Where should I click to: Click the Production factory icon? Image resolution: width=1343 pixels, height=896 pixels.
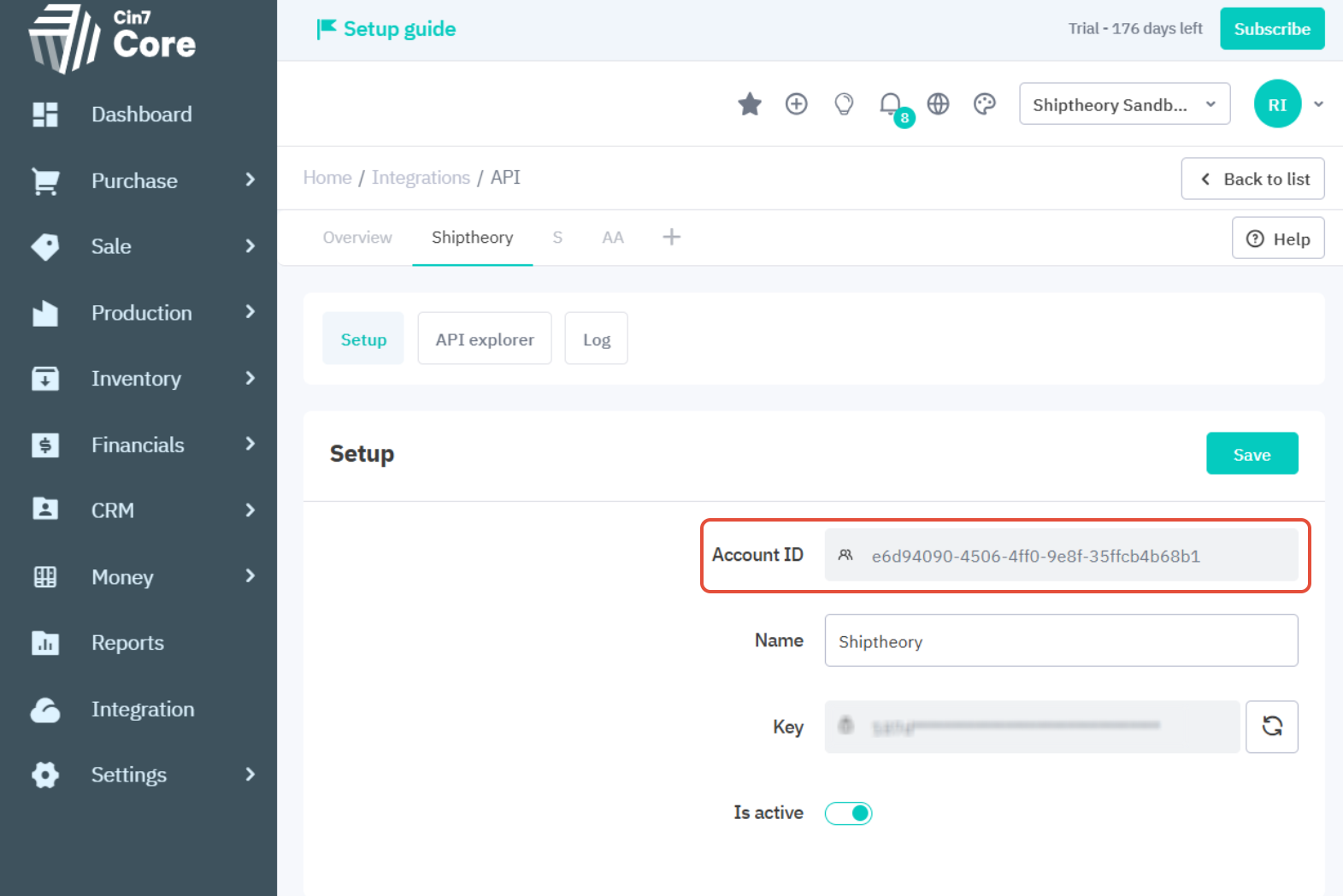point(45,313)
